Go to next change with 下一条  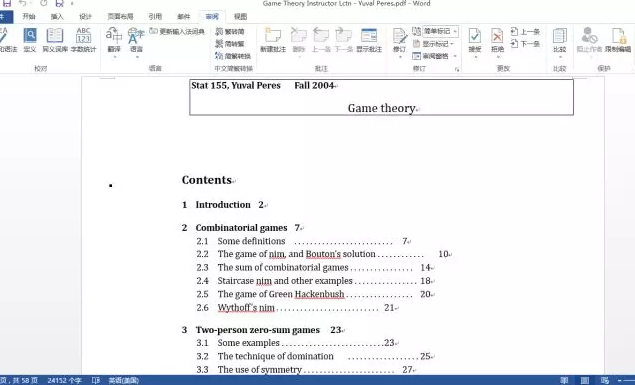pyautogui.click(x=526, y=44)
